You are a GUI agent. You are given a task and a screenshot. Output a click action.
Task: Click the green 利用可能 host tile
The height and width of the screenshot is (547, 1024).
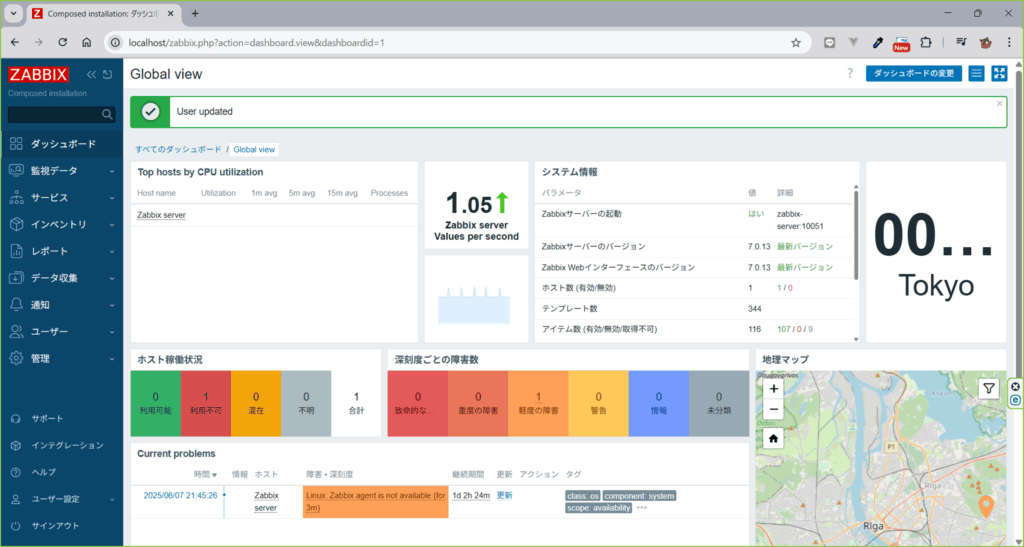tap(155, 403)
